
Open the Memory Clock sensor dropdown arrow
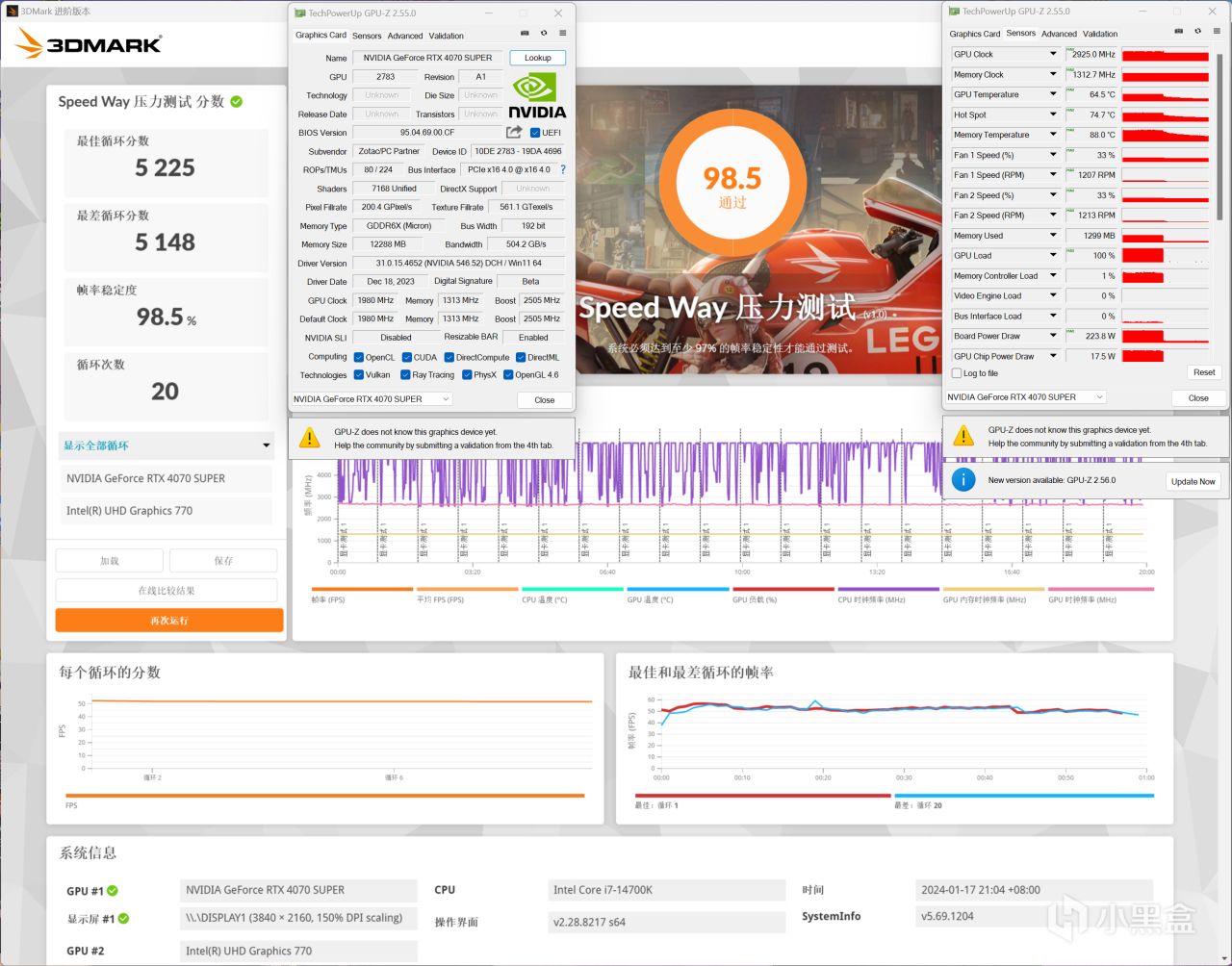pyautogui.click(x=1053, y=74)
